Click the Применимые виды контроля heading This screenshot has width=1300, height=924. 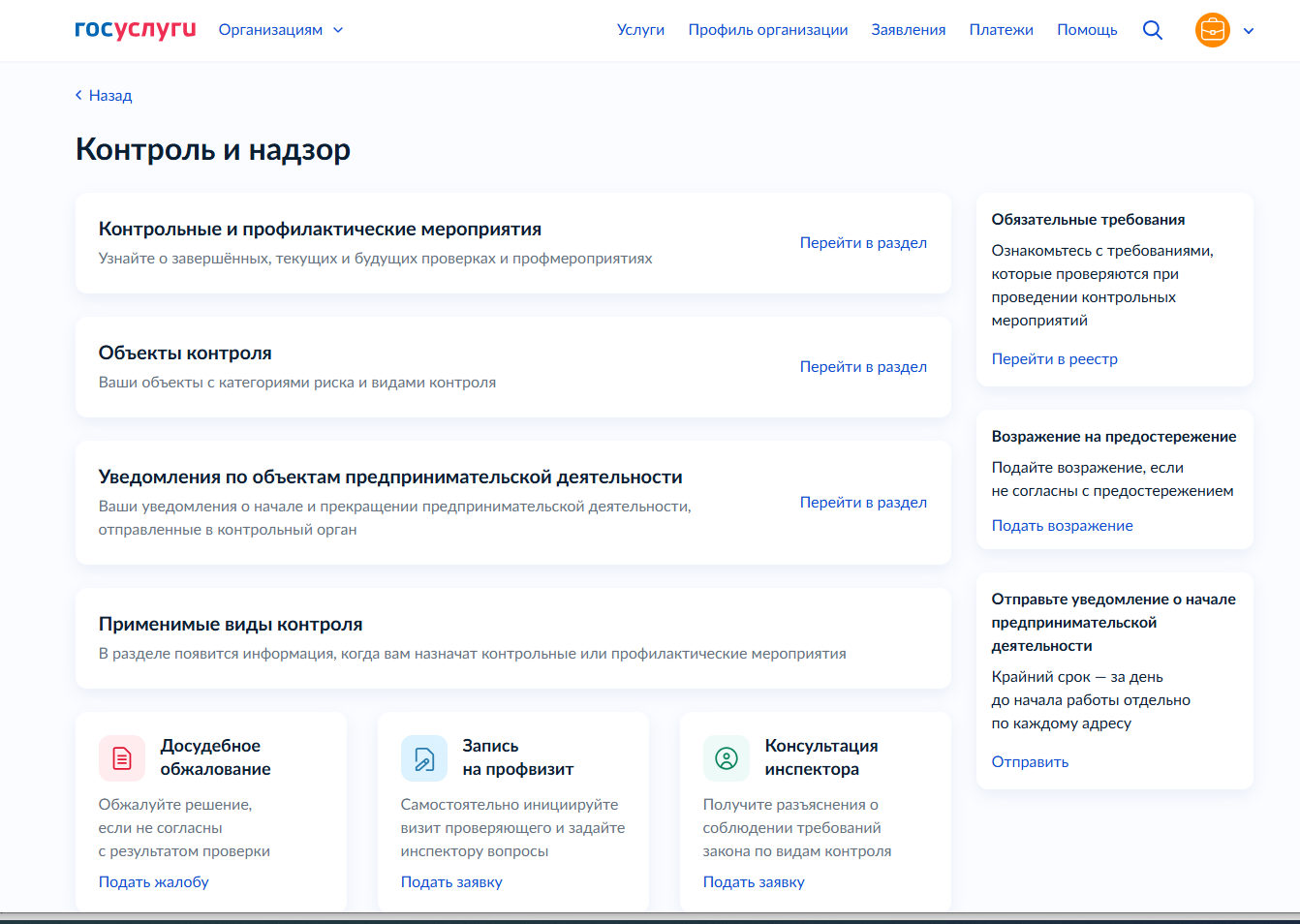click(x=231, y=625)
